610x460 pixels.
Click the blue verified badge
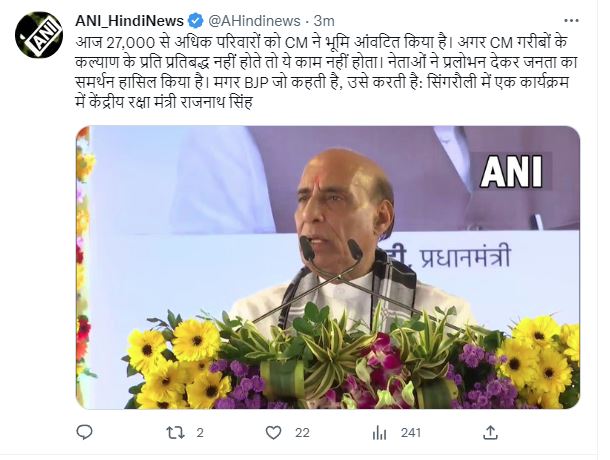click(x=196, y=21)
